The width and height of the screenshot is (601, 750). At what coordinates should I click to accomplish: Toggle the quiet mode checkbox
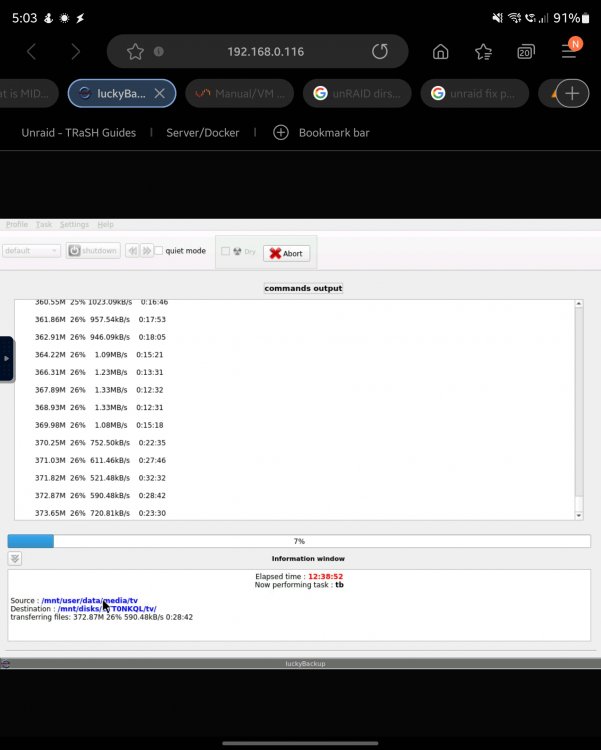tap(159, 250)
